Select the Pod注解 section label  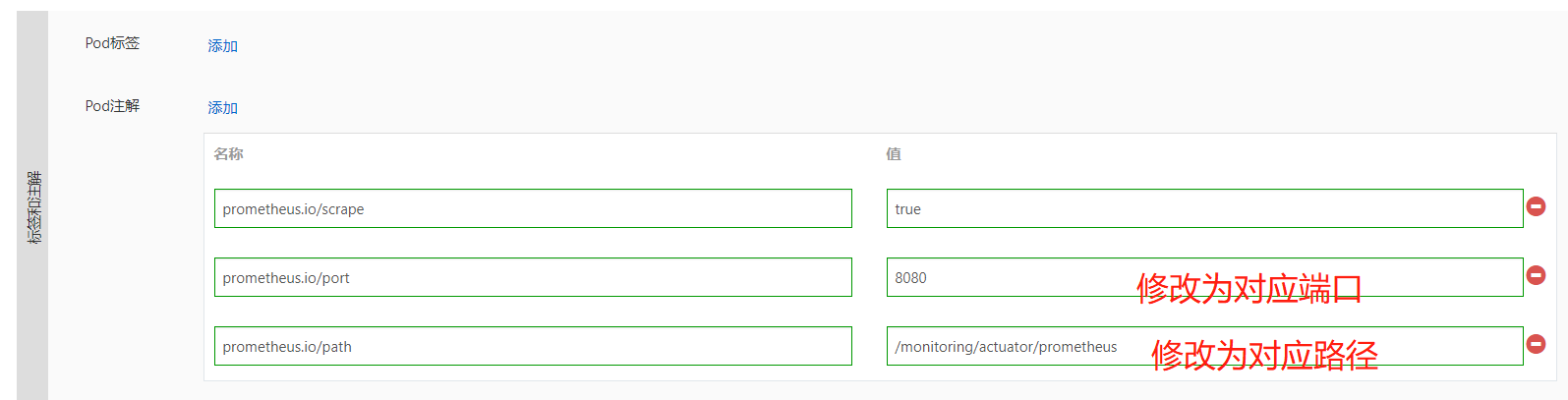(x=112, y=106)
